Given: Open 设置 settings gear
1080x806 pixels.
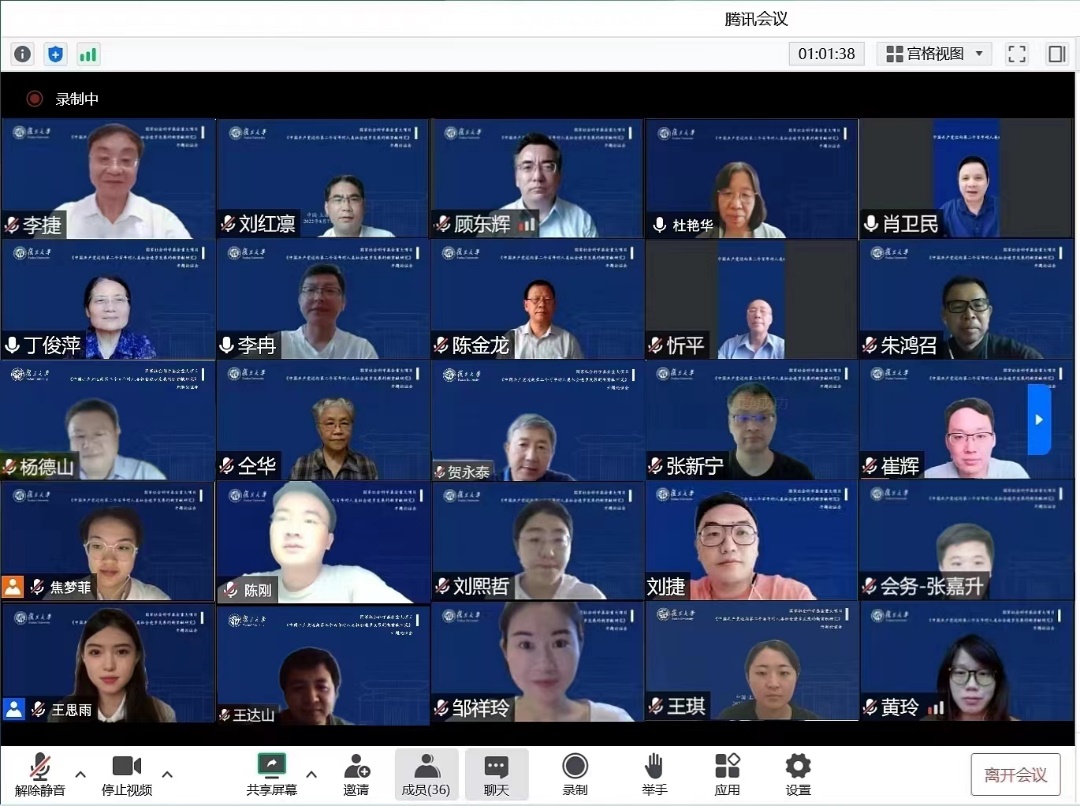Looking at the screenshot, I should (798, 774).
